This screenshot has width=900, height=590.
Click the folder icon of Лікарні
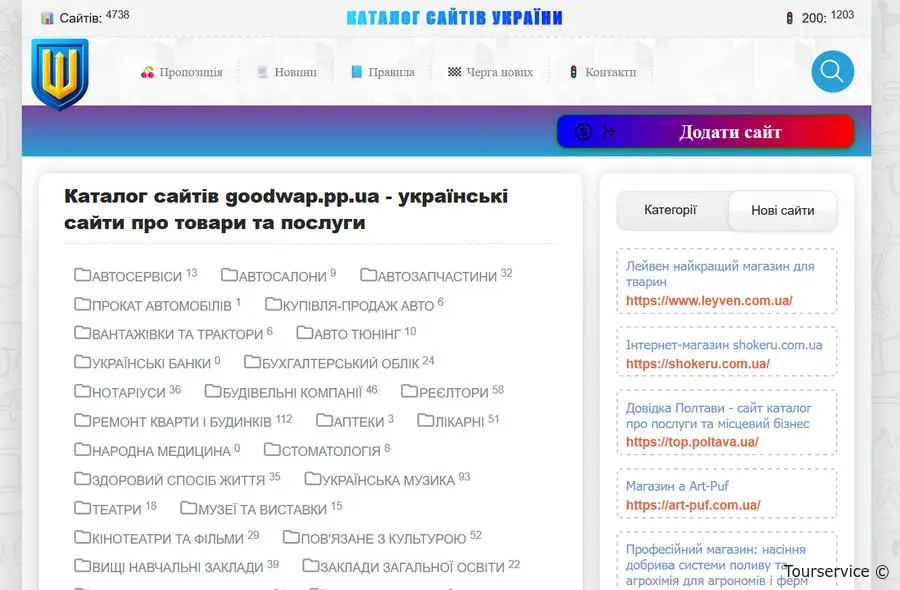coord(426,421)
